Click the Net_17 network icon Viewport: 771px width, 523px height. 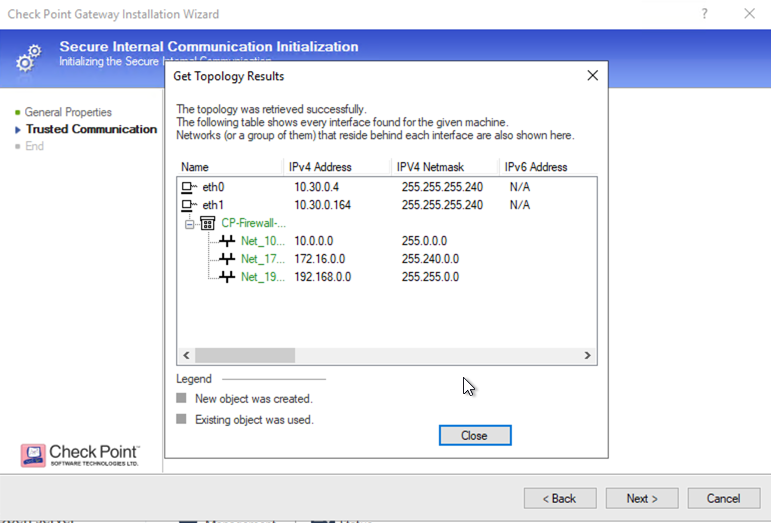226,259
